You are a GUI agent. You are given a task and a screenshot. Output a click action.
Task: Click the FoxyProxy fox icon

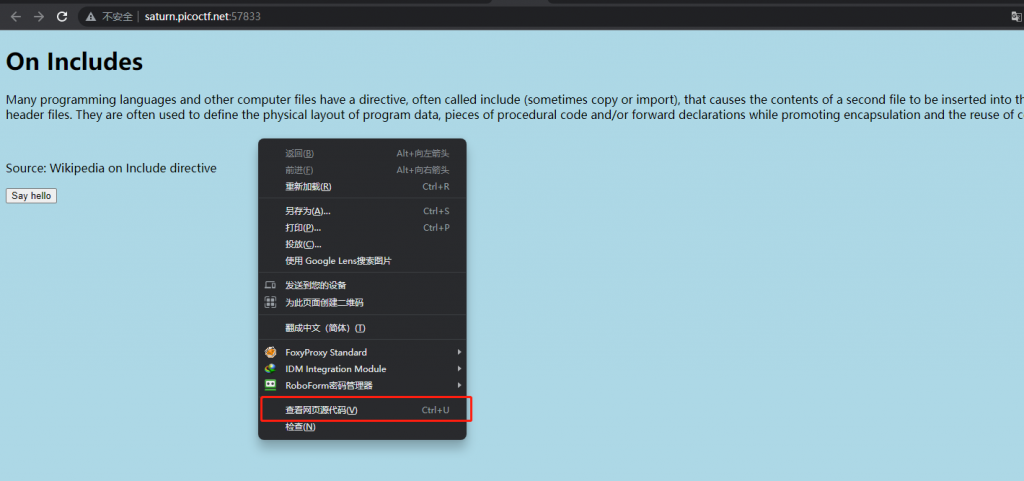click(x=270, y=352)
